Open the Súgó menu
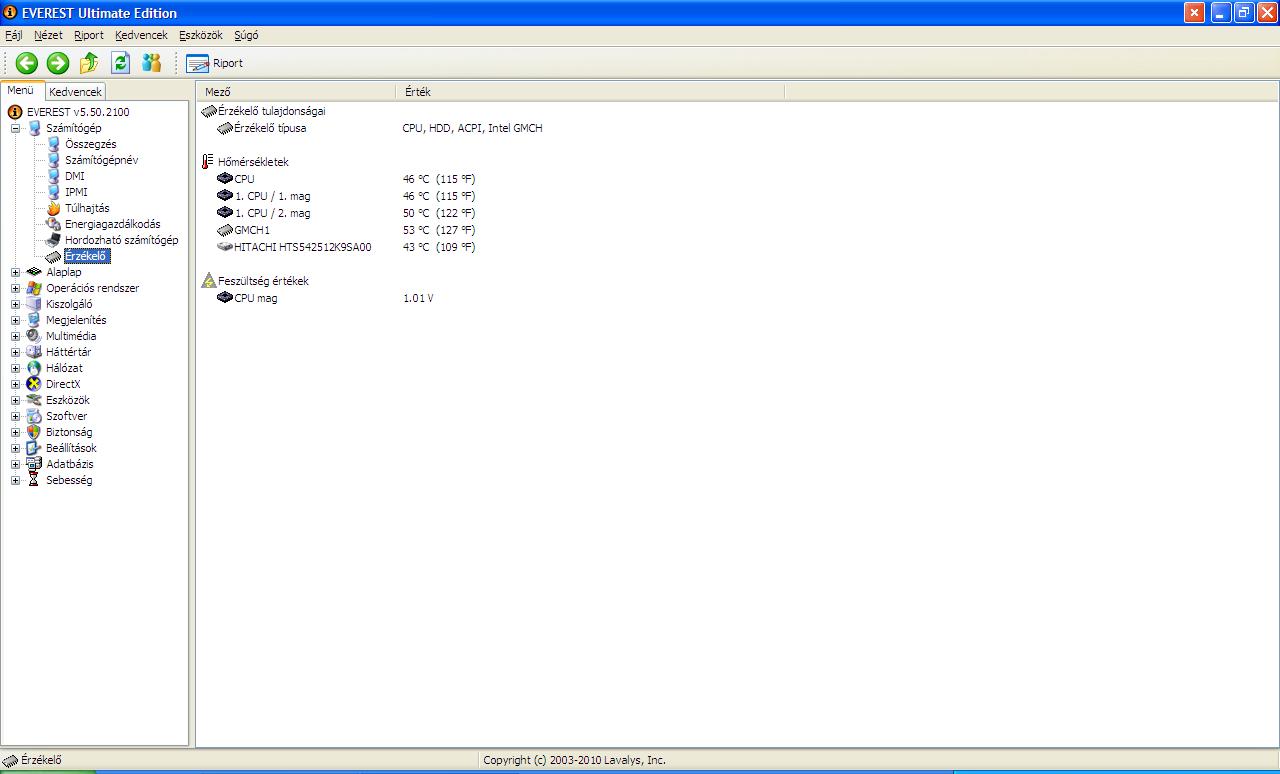This screenshot has width=1280, height=774. pos(246,35)
